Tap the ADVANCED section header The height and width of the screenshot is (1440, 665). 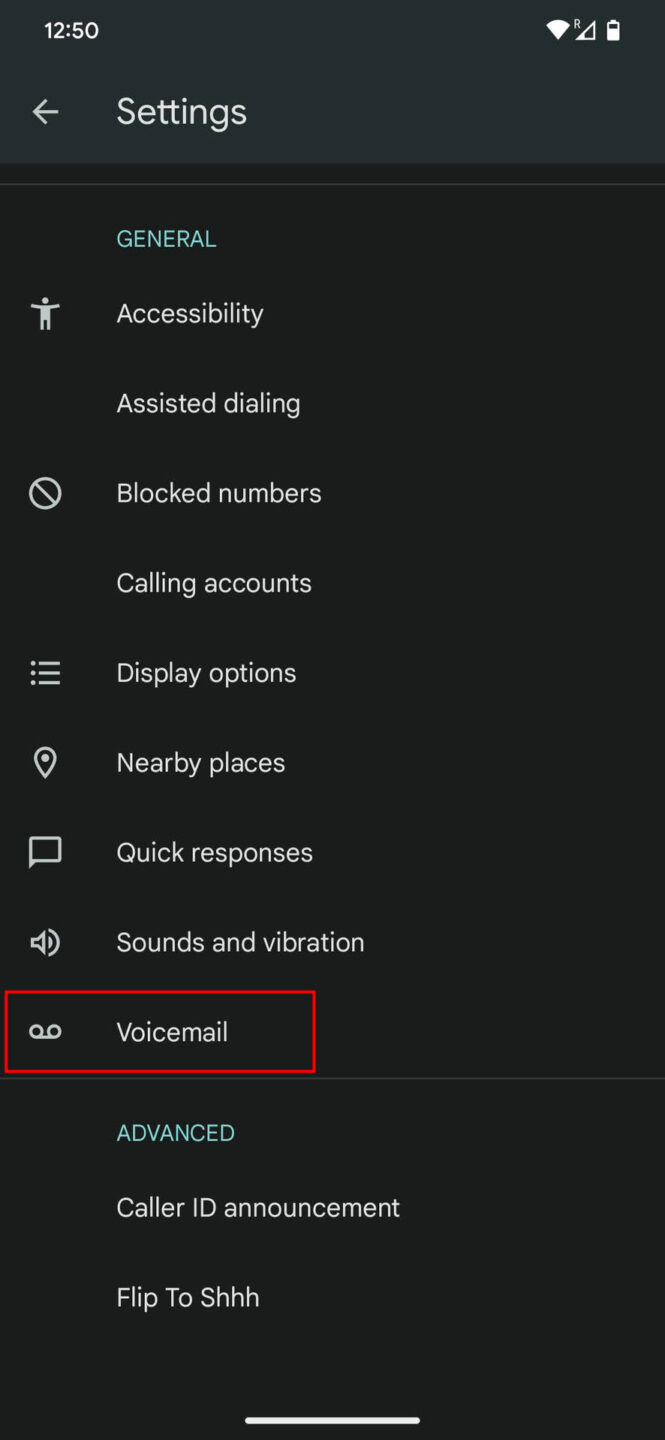point(175,1132)
